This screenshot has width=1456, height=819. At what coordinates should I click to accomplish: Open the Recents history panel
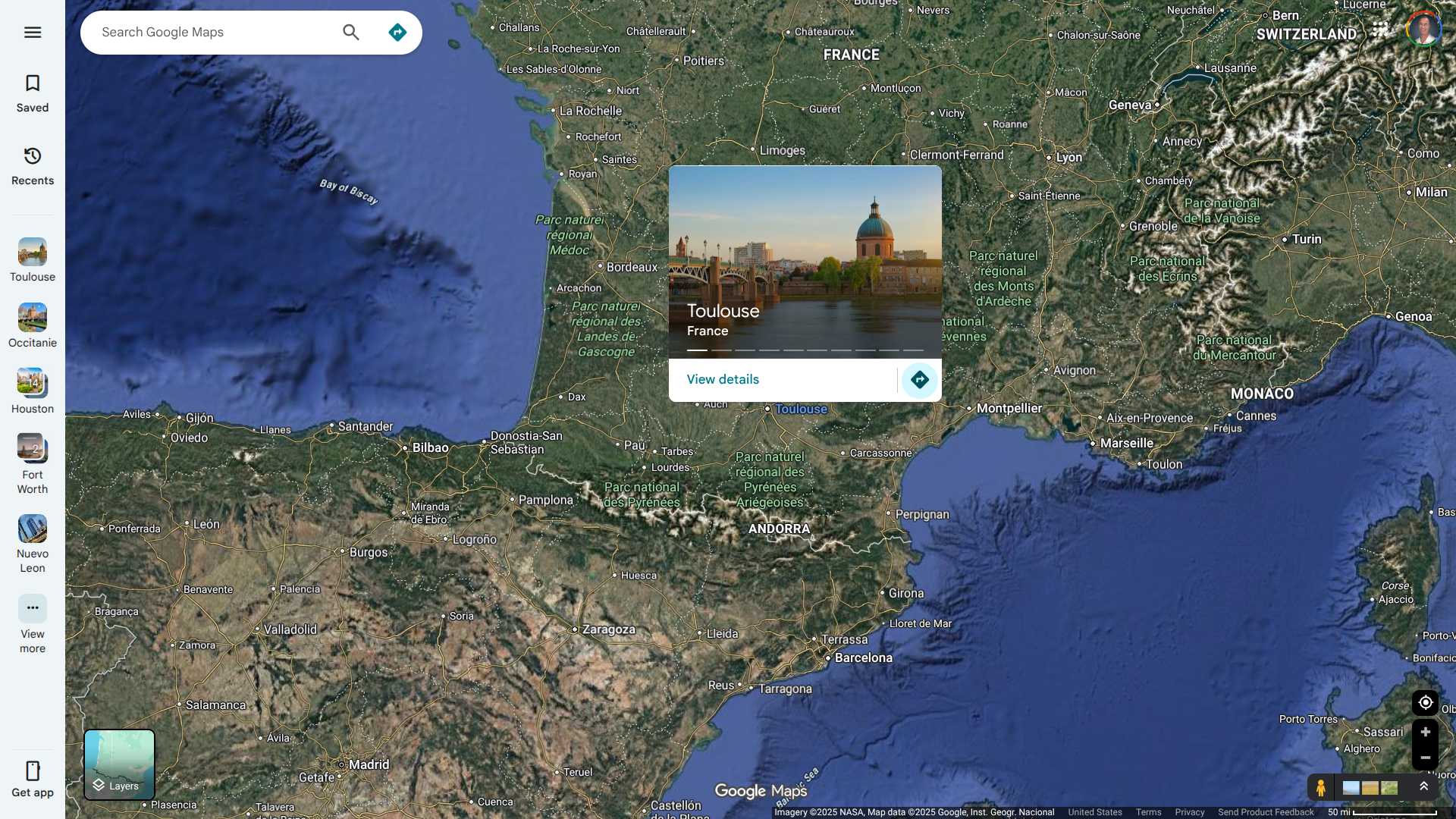pyautogui.click(x=32, y=165)
